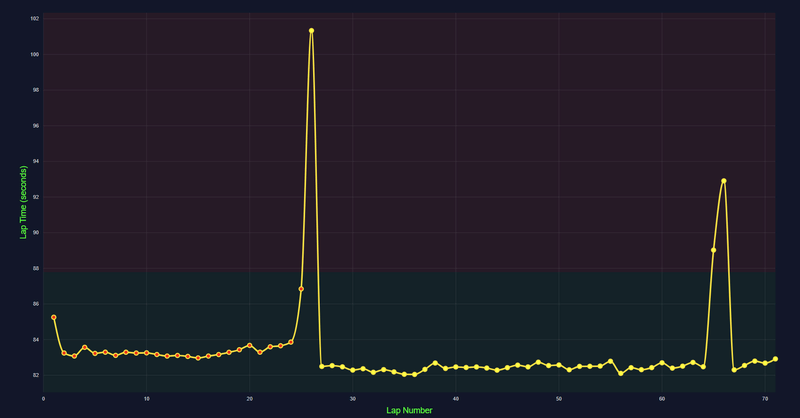The height and width of the screenshot is (418, 800).
Task: Click the '20' x-axis tick label
Action: 249,399
